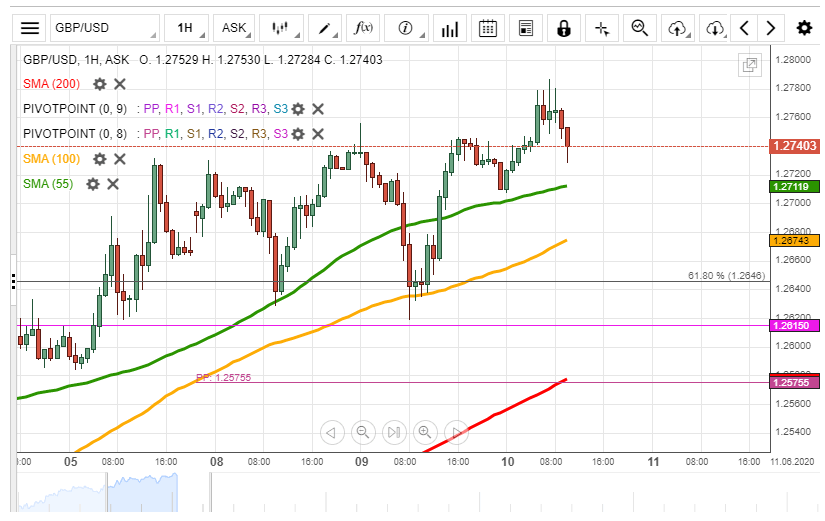Click the SMA (55) green label
Image resolution: width=825 pixels, height=521 pixels.
[48, 184]
